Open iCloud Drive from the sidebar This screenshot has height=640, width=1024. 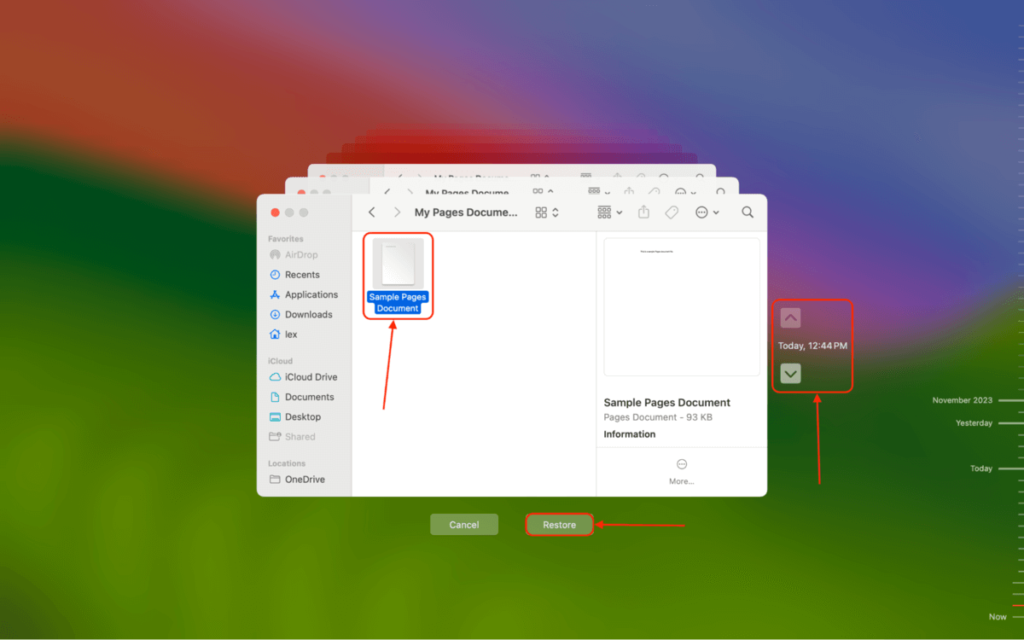click(x=308, y=377)
